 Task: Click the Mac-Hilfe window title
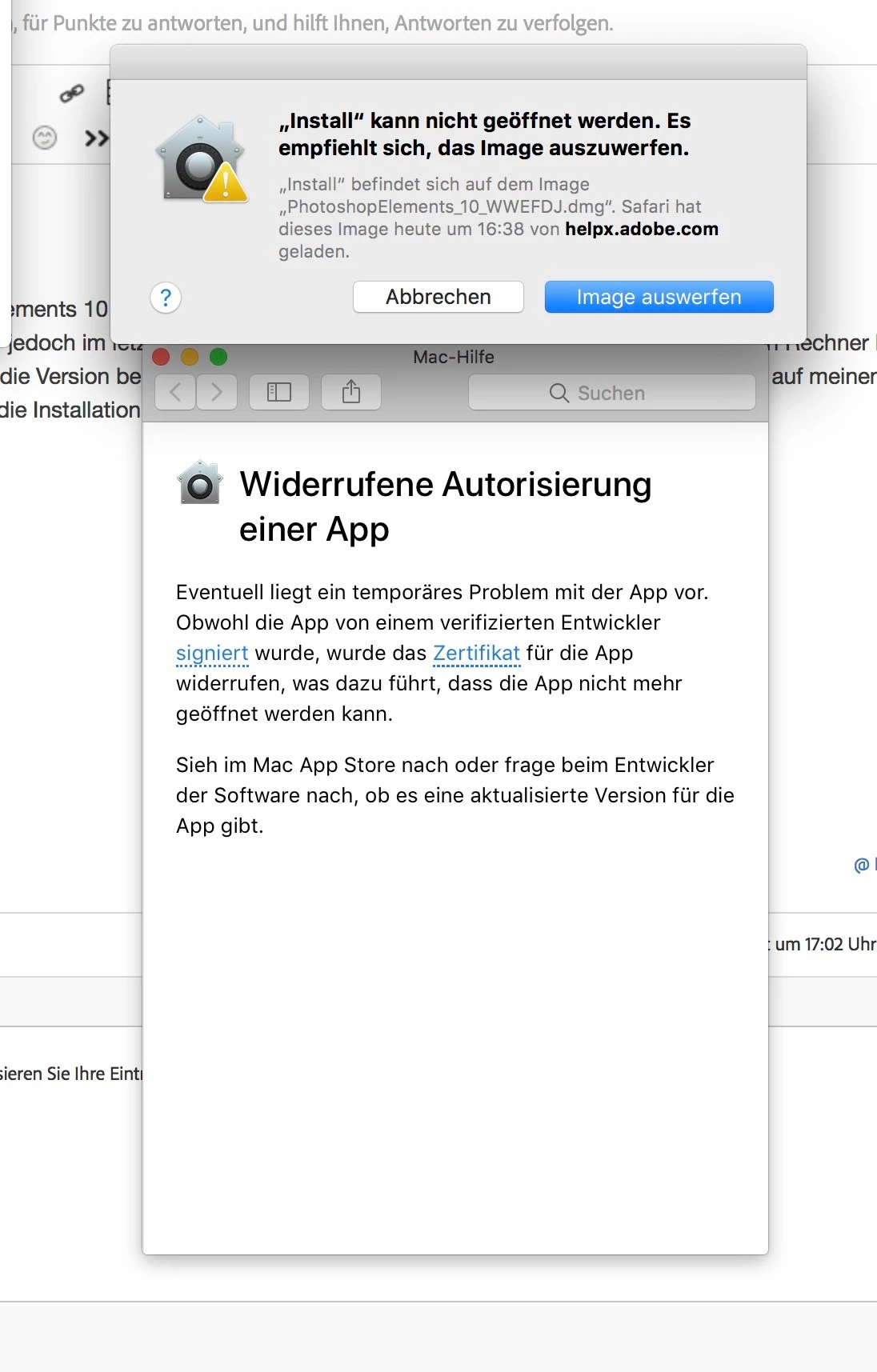454,357
